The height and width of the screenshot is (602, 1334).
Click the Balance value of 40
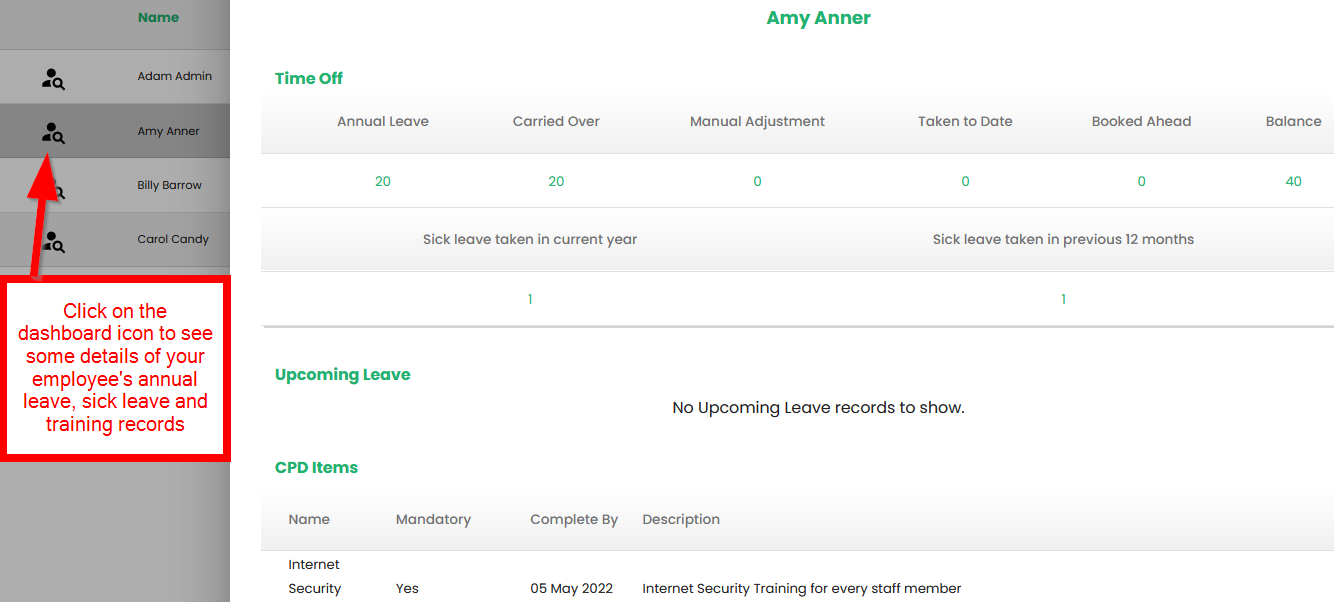1293,181
